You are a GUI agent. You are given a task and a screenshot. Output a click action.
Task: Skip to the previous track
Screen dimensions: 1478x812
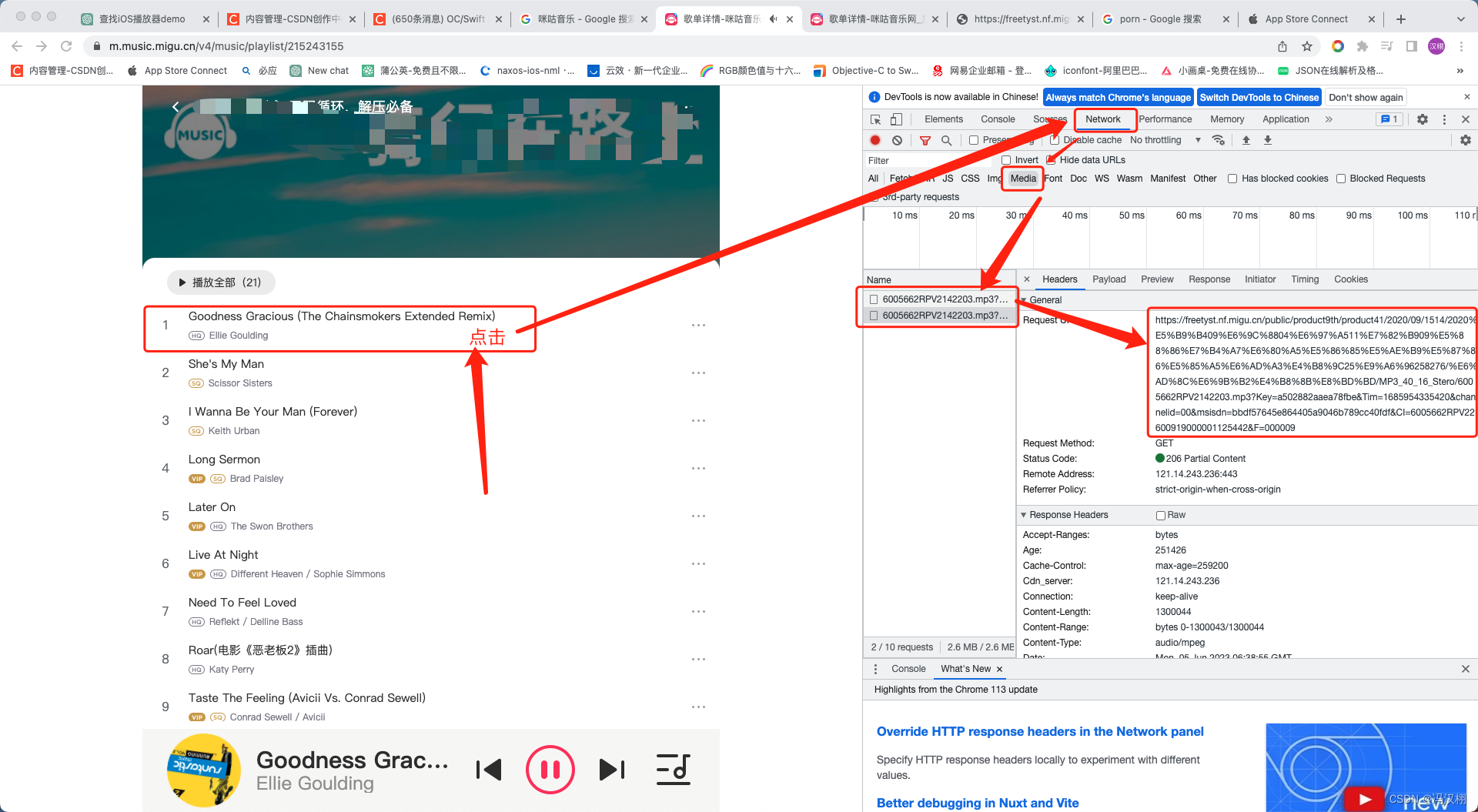(489, 770)
